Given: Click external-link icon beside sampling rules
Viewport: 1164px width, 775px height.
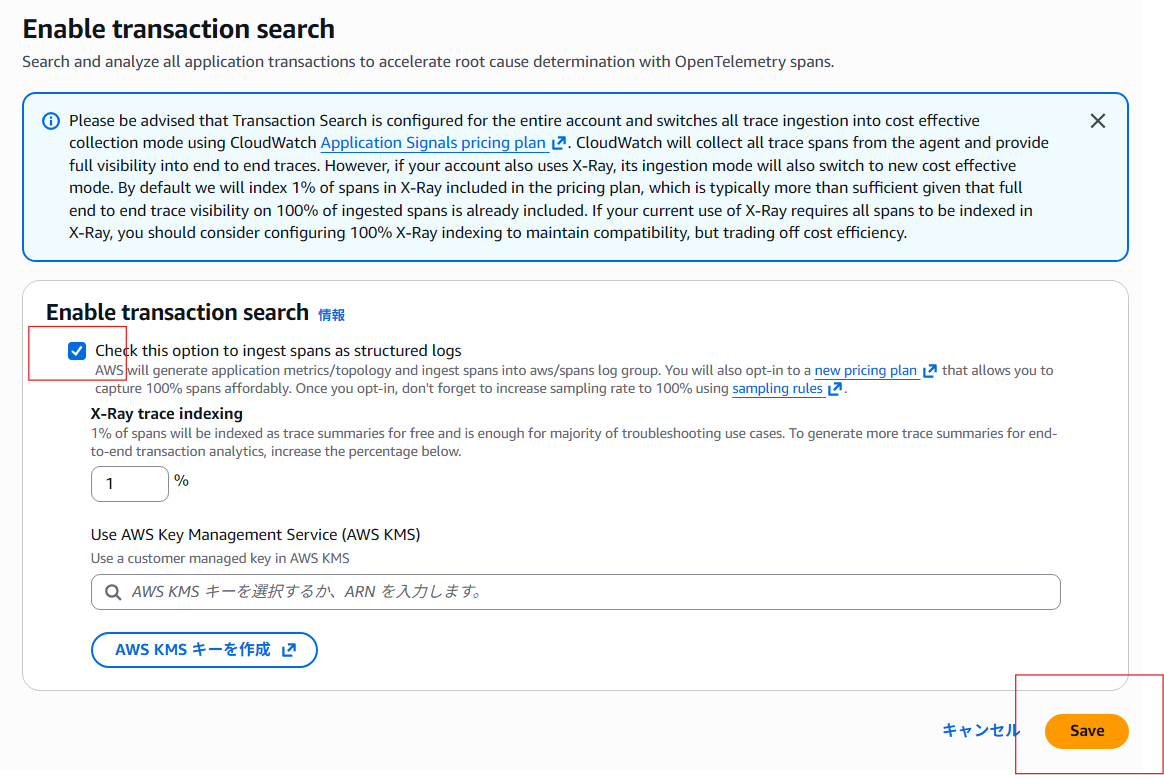Looking at the screenshot, I should 835,389.
